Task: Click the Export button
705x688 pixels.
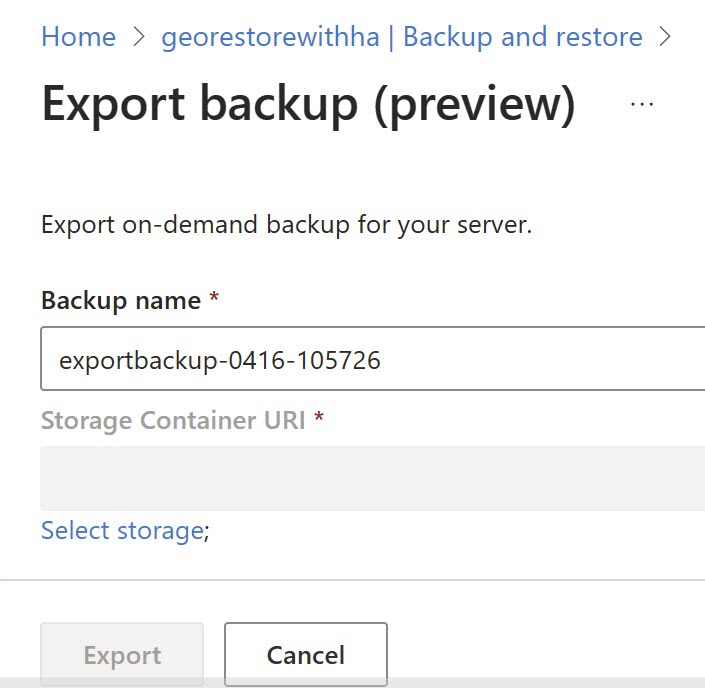Action: 122,654
